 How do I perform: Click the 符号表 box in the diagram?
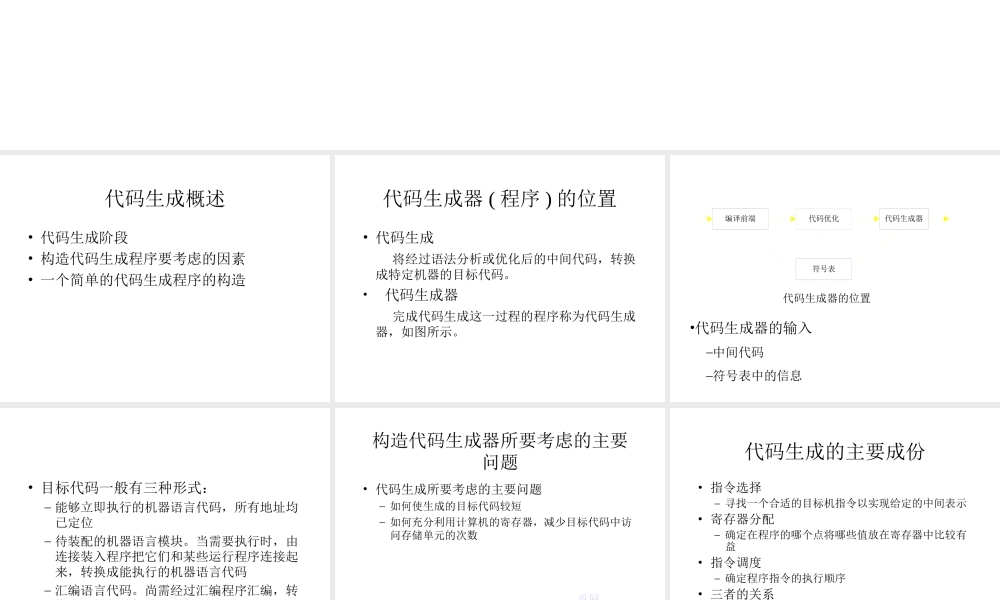[823, 269]
